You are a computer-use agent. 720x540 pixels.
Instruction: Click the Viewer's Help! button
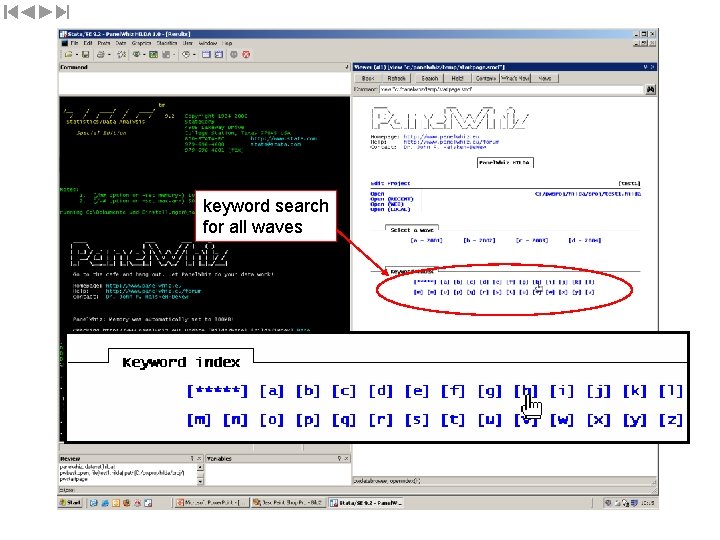tap(457, 79)
